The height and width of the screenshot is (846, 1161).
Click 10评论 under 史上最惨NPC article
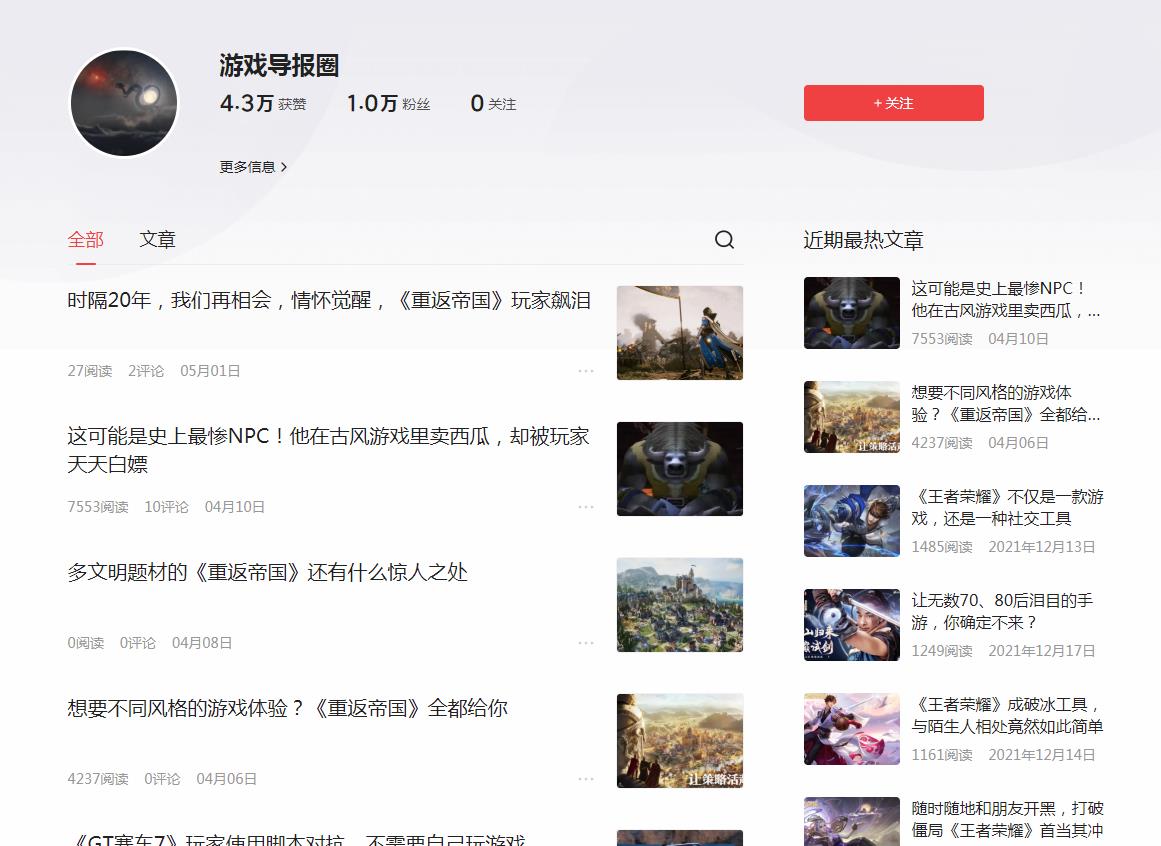point(167,507)
